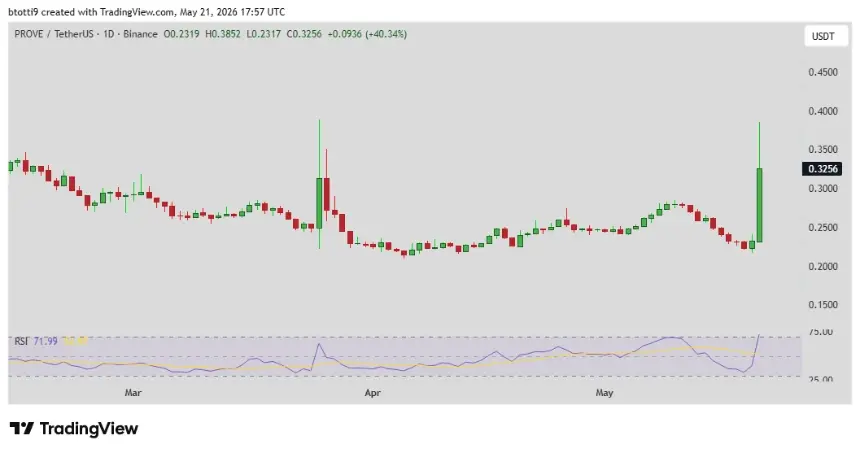Click the Low value L0.2317
860x453 pixels.
click(x=263, y=34)
